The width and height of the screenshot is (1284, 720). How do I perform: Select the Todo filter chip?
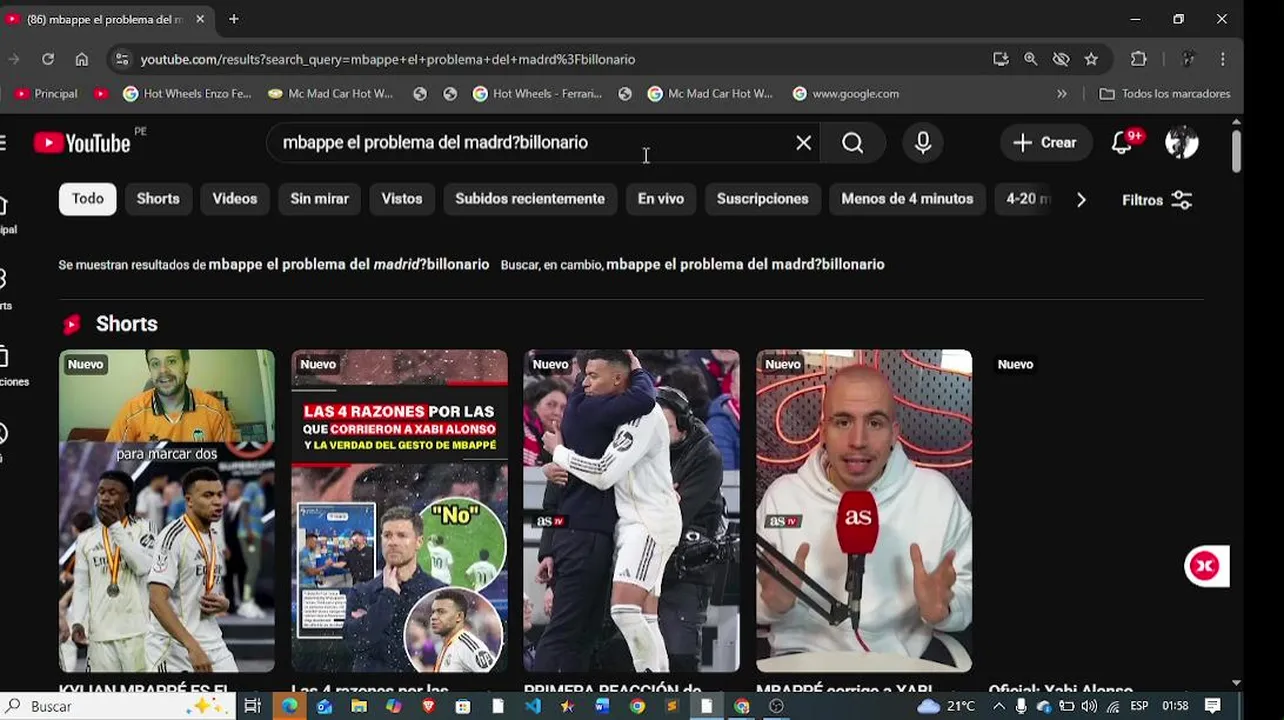coord(87,199)
